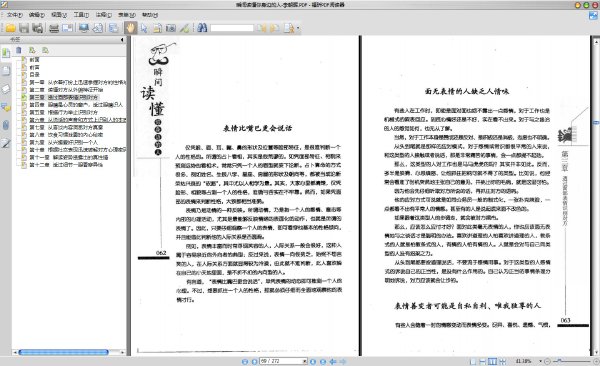Switch to single page layout

click(473, 361)
